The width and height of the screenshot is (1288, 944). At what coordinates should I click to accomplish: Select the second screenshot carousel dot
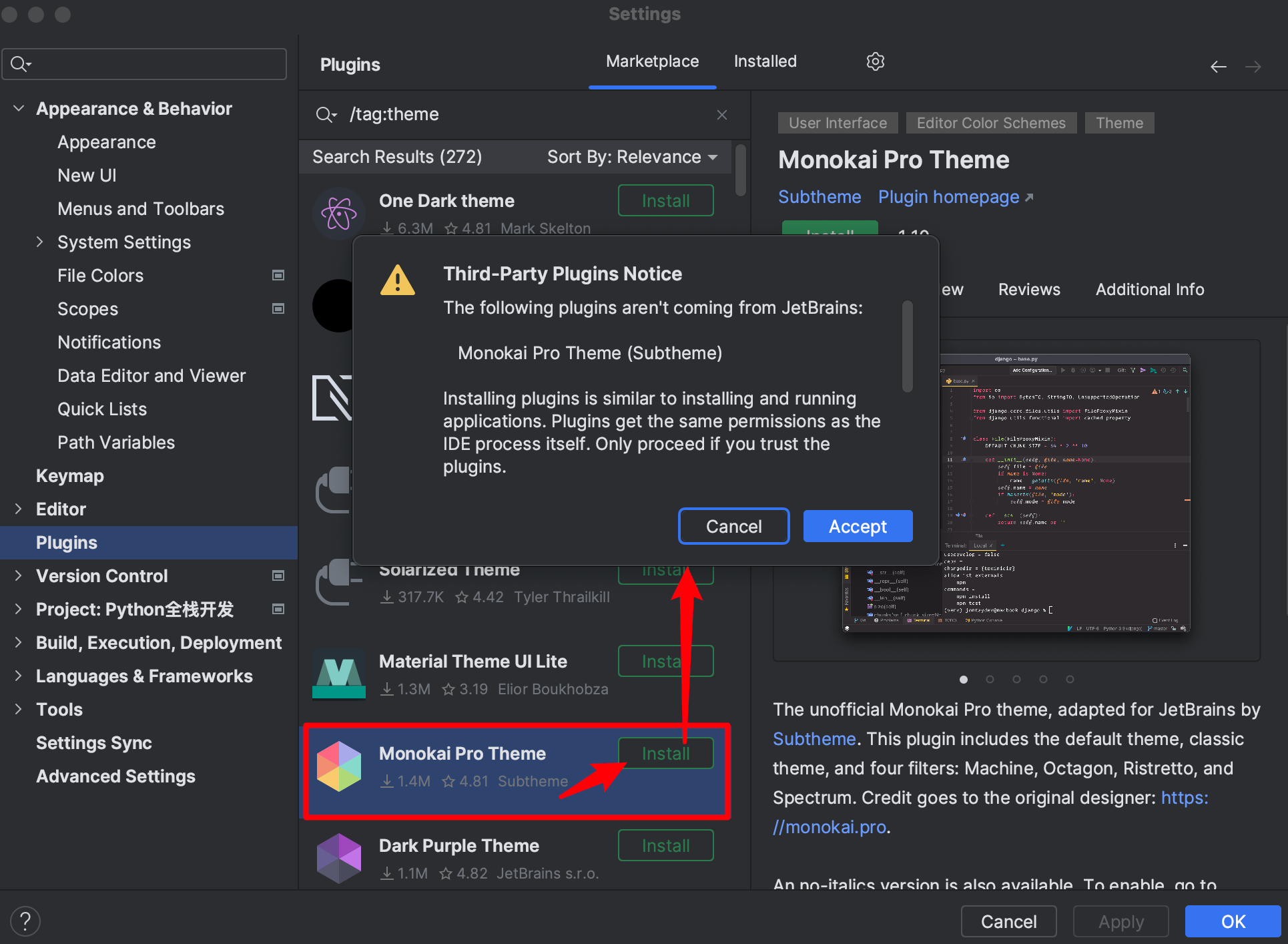point(990,679)
